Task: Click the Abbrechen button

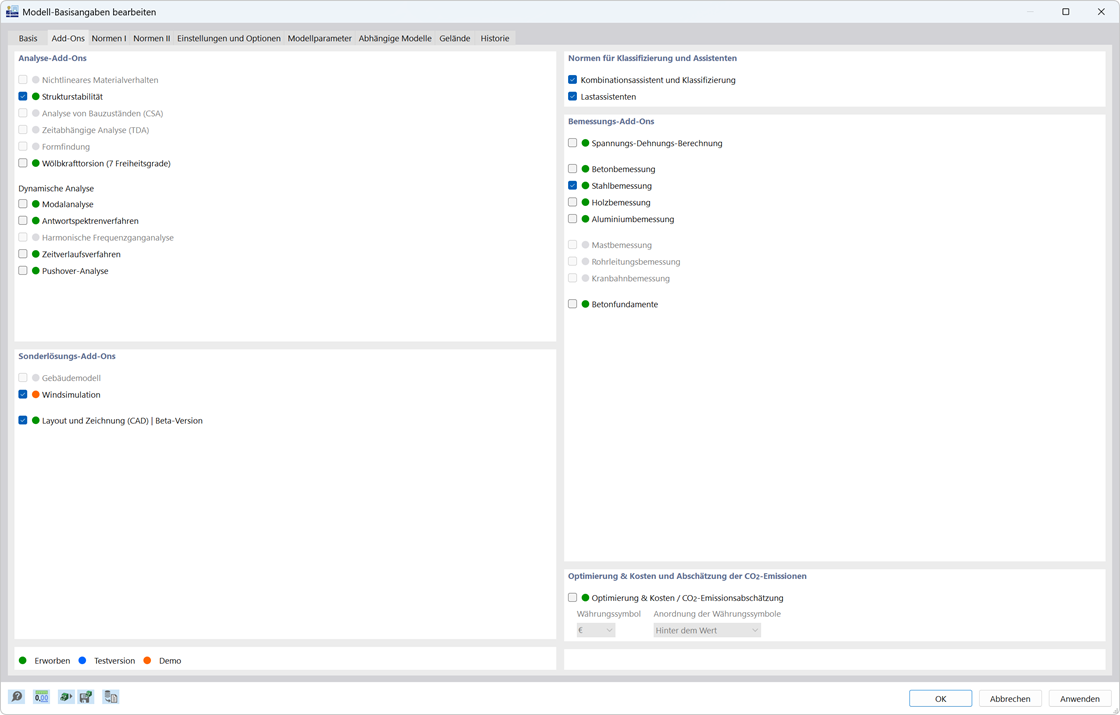Action: [x=1010, y=698]
